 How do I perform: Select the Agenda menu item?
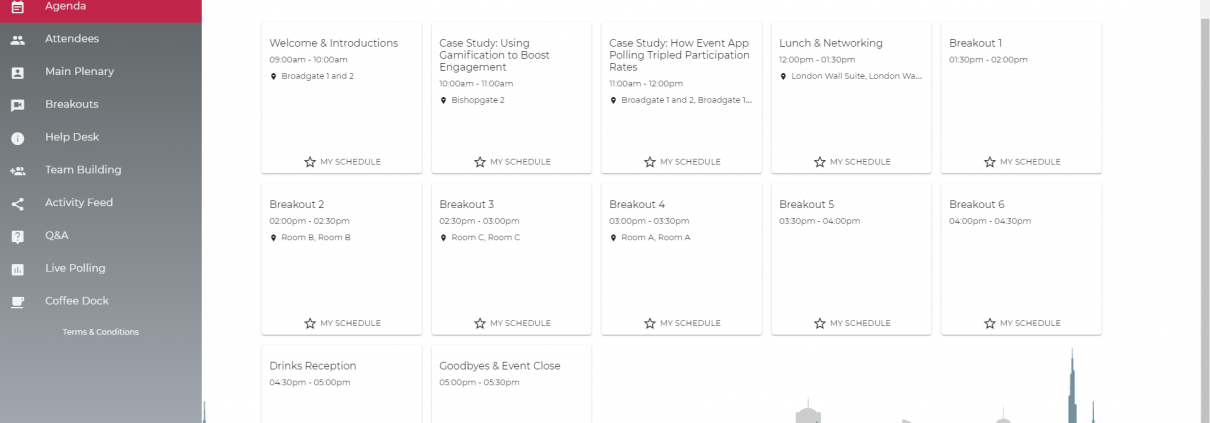(100, 9)
